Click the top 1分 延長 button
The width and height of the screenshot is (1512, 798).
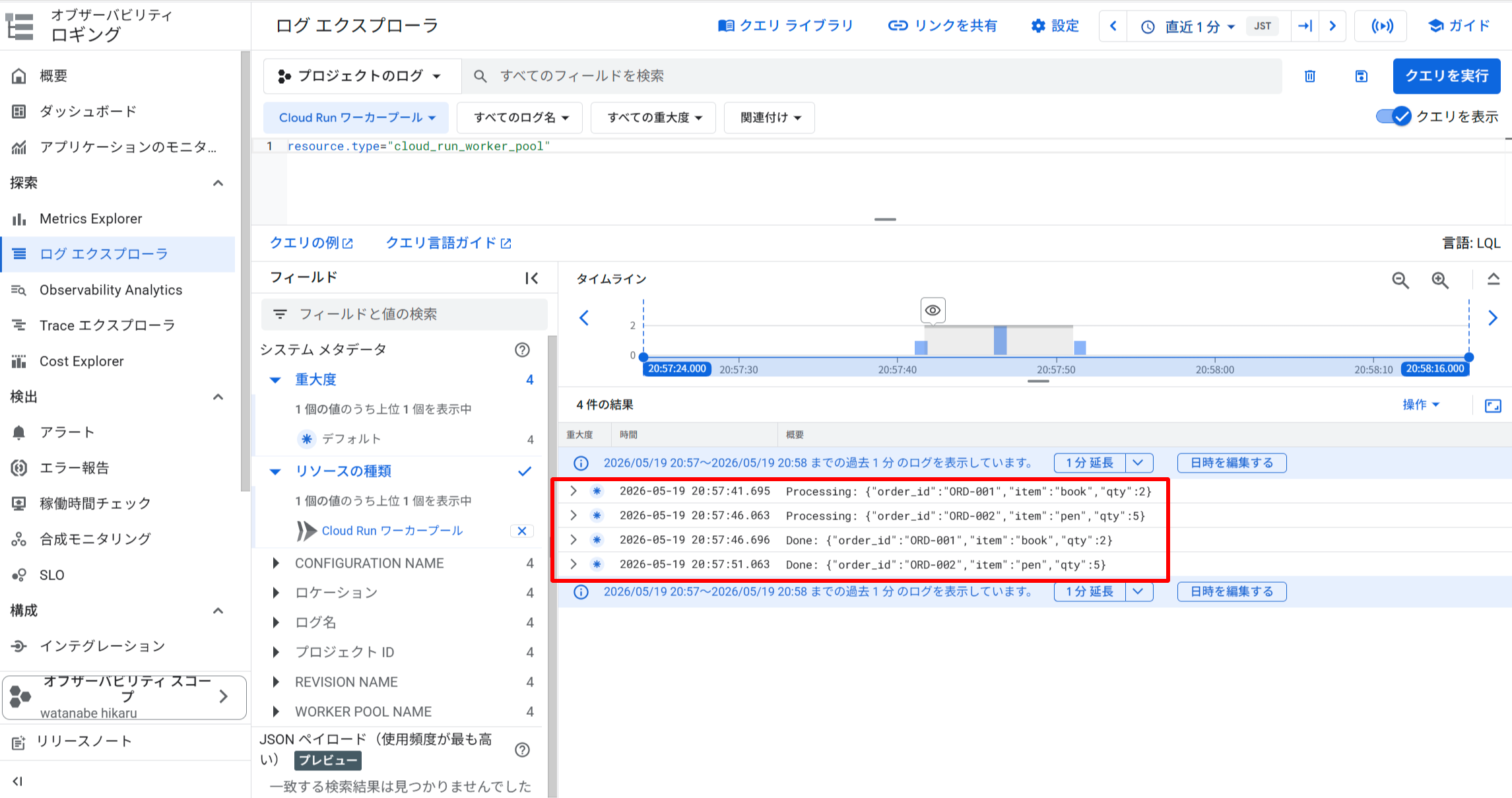pos(1090,463)
